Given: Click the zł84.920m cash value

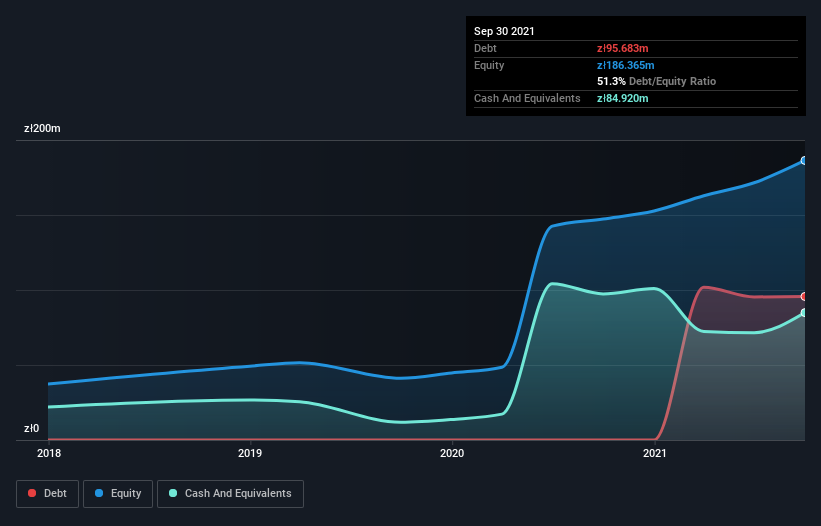Looking at the screenshot, I should tap(623, 98).
